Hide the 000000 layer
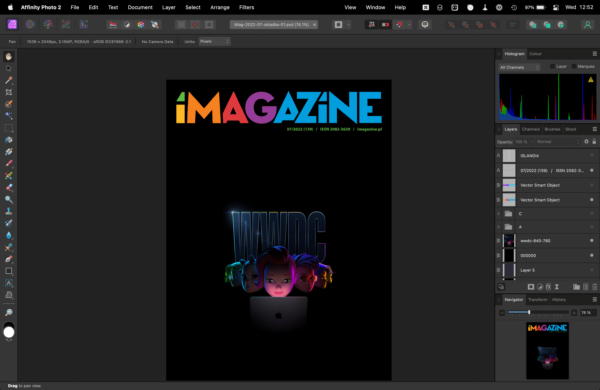This screenshot has height=390, width=600. pos(592,255)
